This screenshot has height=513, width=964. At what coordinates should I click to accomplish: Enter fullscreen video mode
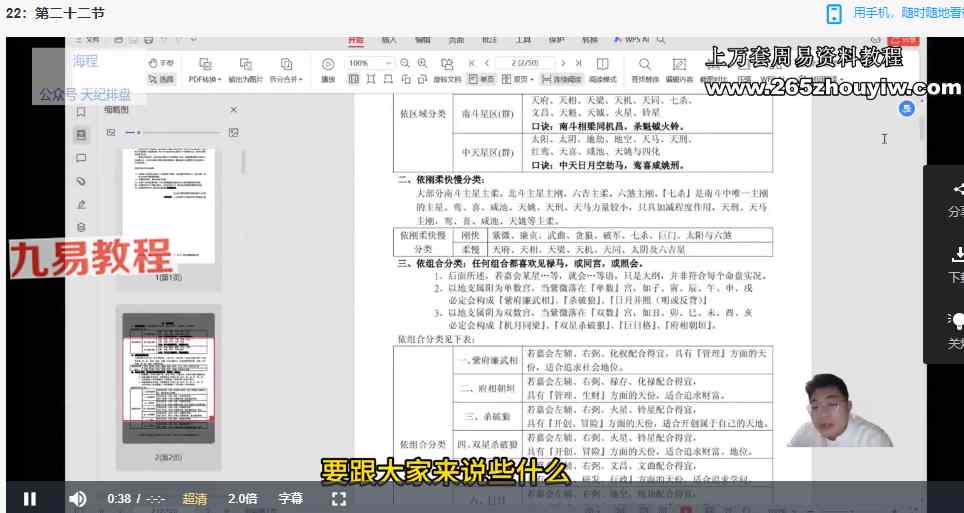339,498
